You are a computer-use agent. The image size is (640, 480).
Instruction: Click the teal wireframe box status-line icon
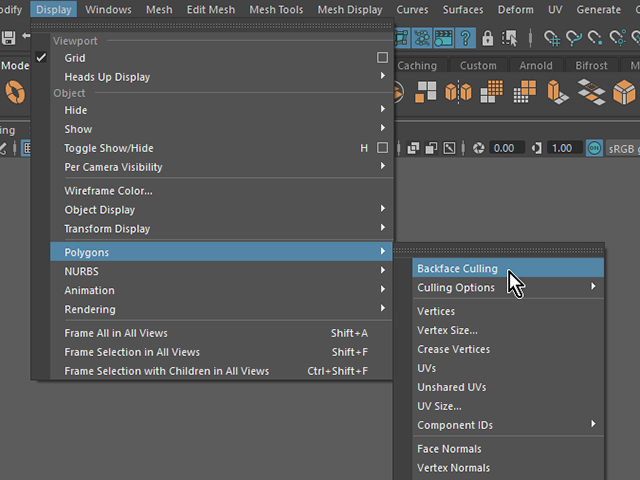402,38
